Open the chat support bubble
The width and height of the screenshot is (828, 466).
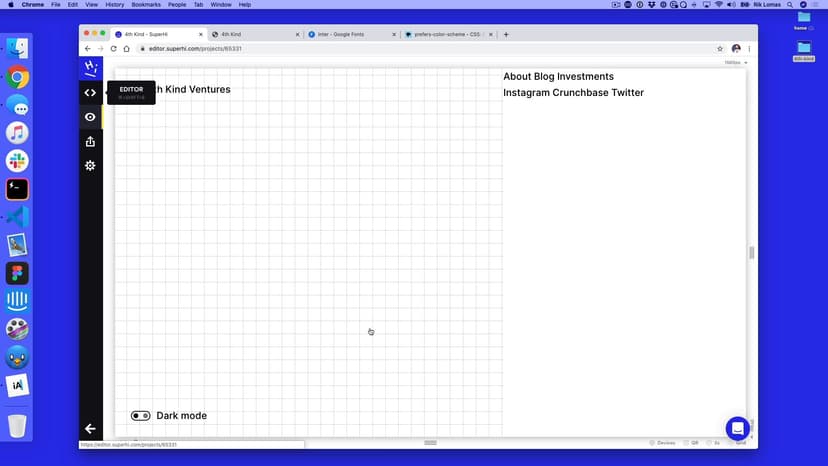737,428
